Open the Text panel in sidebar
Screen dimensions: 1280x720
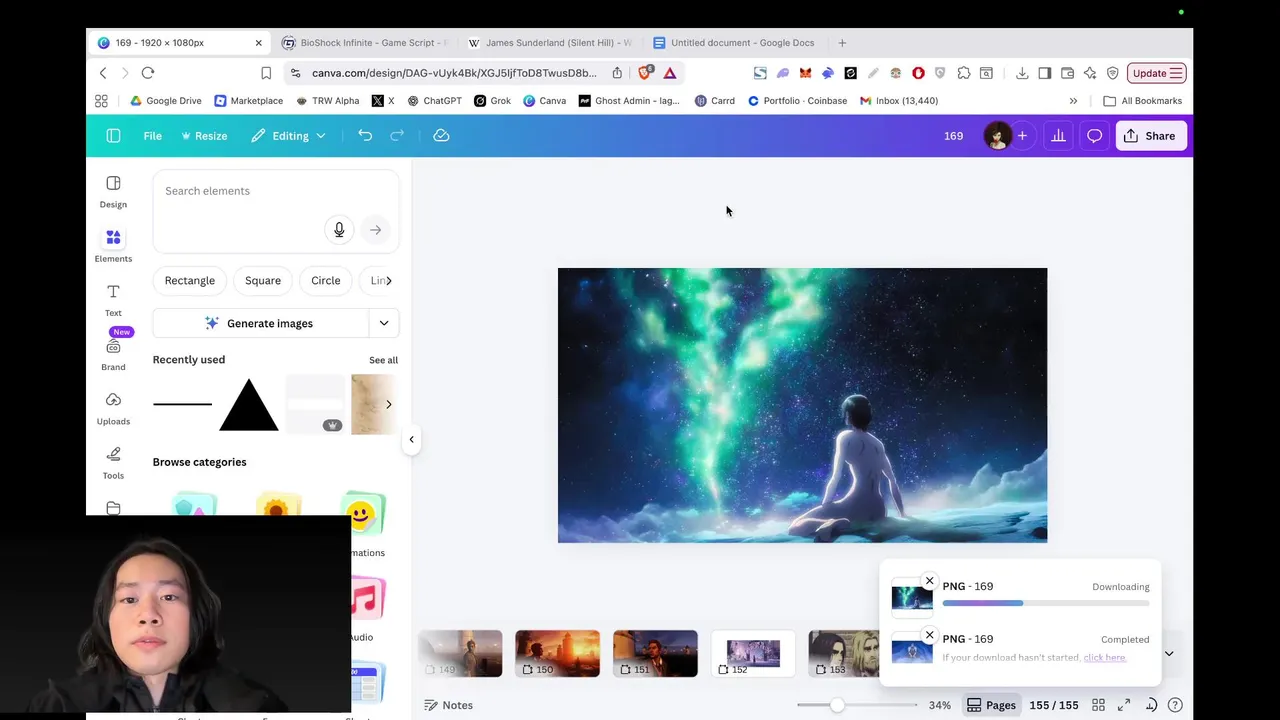click(113, 299)
